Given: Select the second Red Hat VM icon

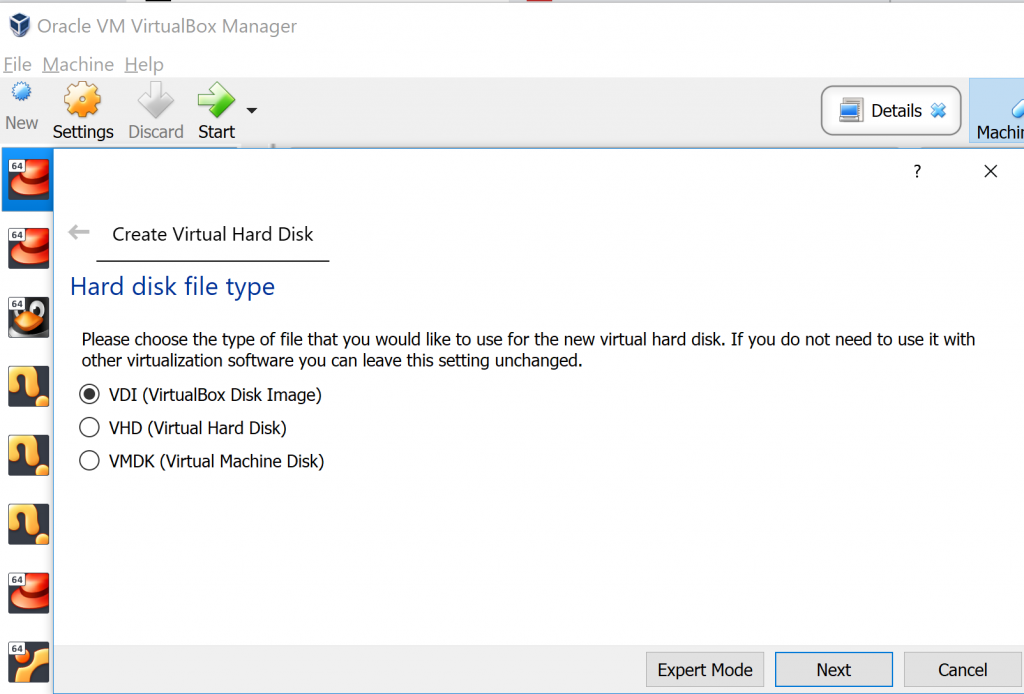Looking at the screenshot, I should 28,248.
